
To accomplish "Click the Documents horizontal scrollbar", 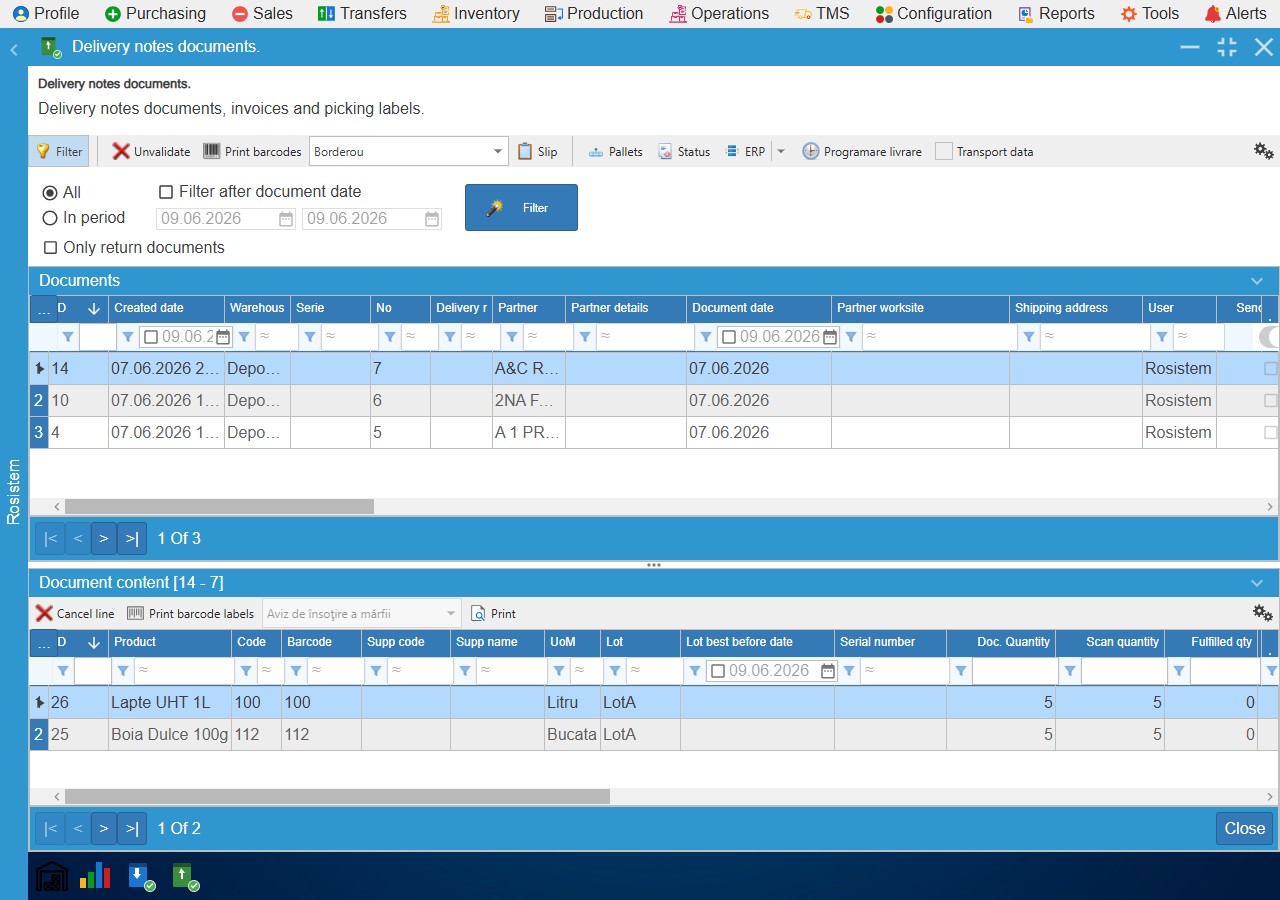I will (x=219, y=507).
